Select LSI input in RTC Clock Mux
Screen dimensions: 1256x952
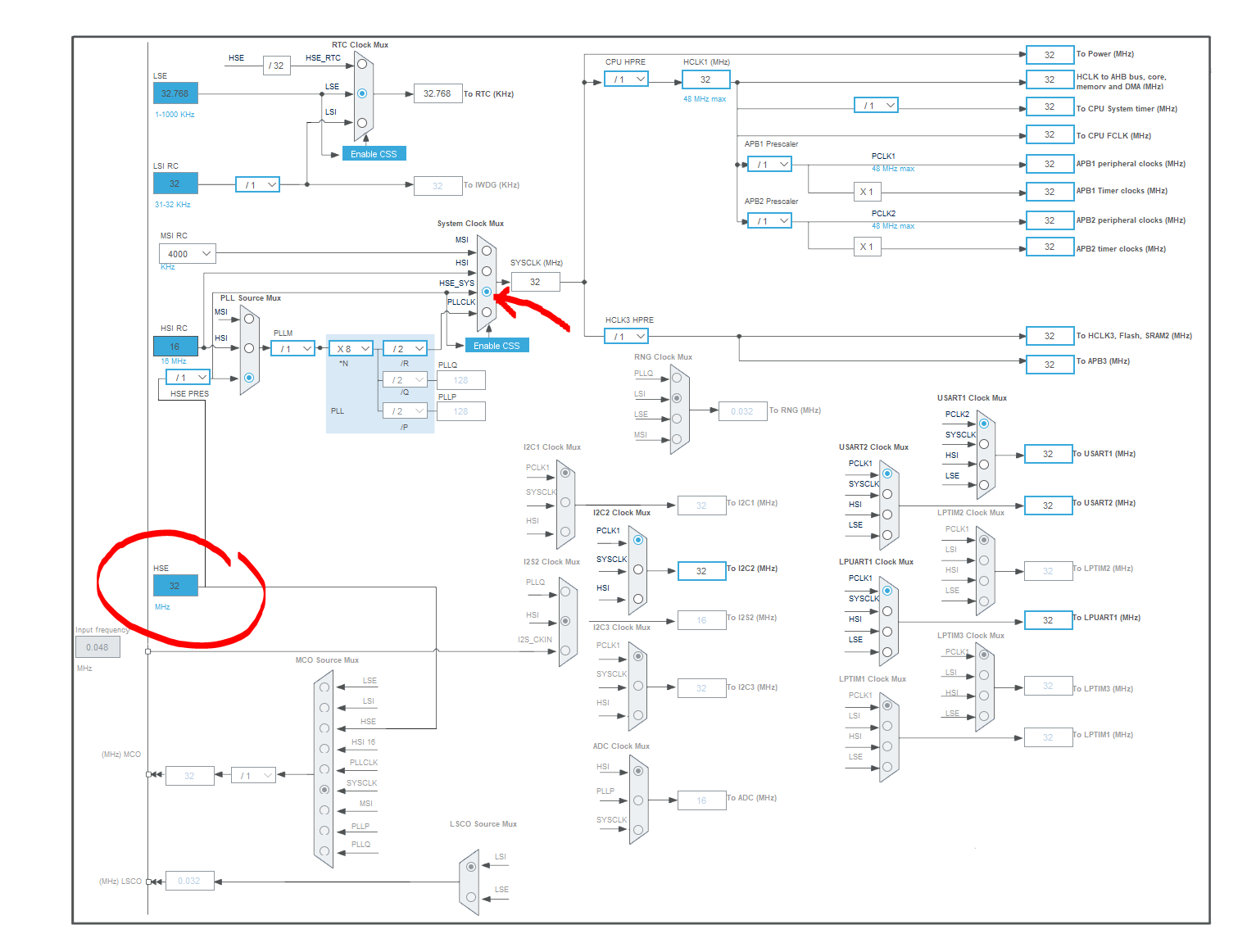coord(362,120)
